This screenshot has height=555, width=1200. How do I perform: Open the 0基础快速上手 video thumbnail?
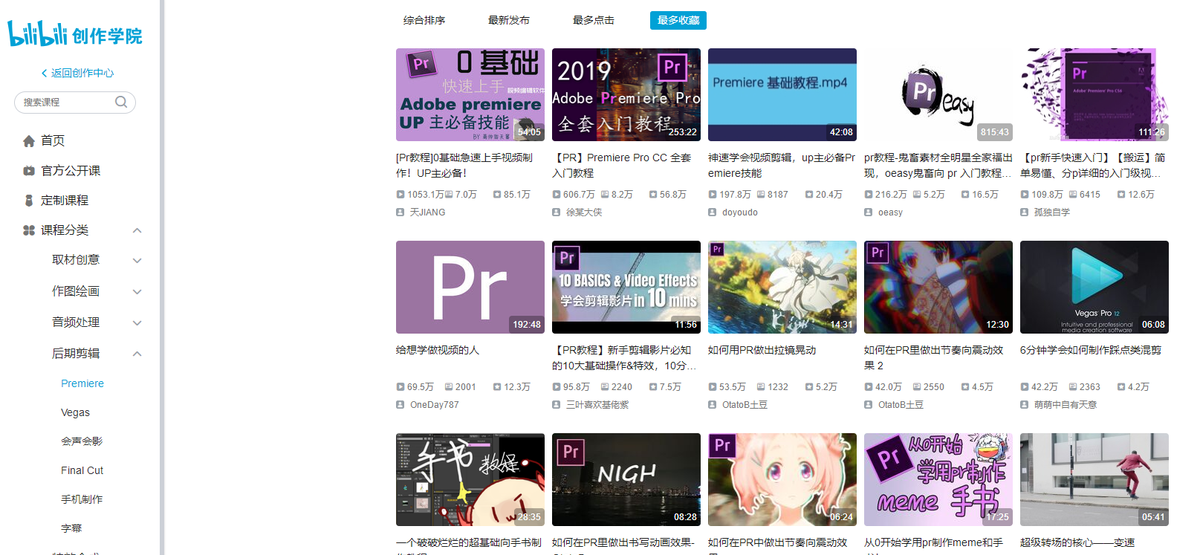tap(470, 94)
